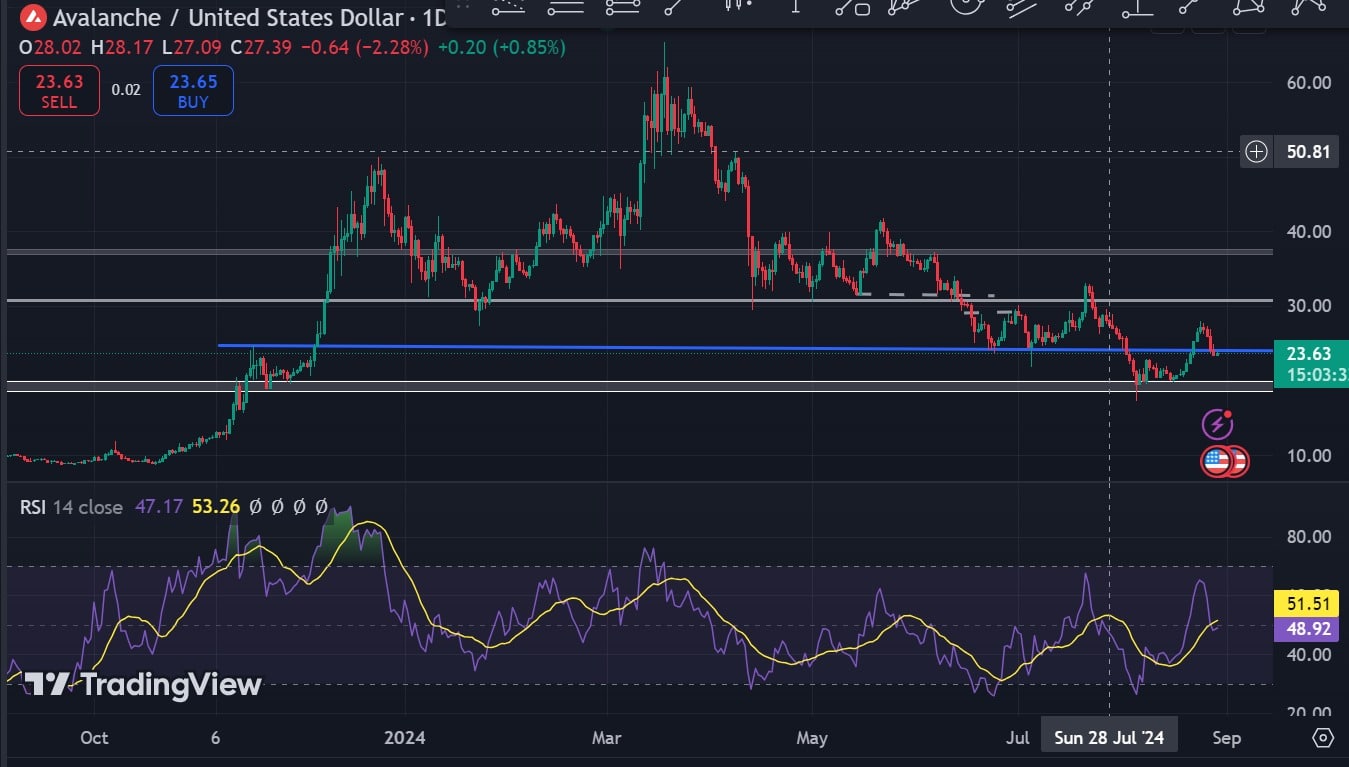1349x767 pixels.
Task: Click the May label on time axis
Action: click(811, 738)
